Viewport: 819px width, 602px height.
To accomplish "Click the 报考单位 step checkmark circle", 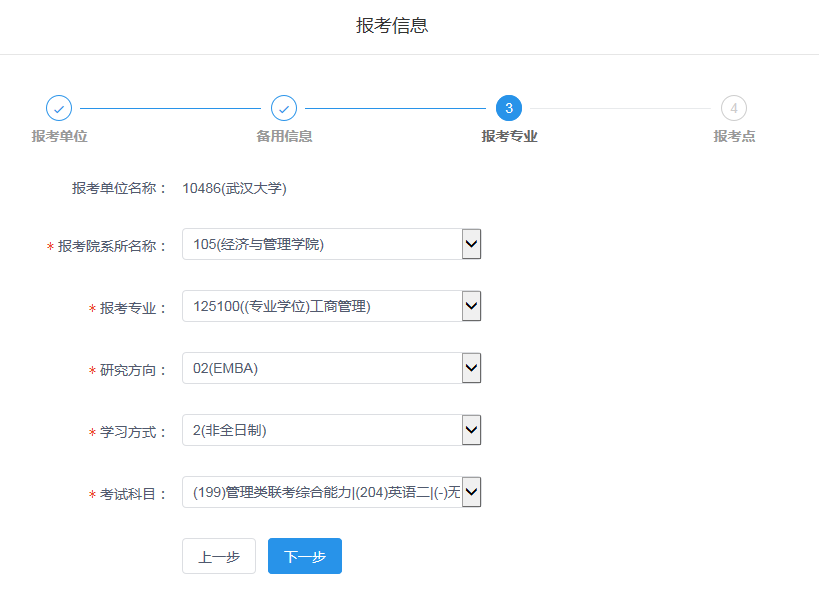I will 59,108.
